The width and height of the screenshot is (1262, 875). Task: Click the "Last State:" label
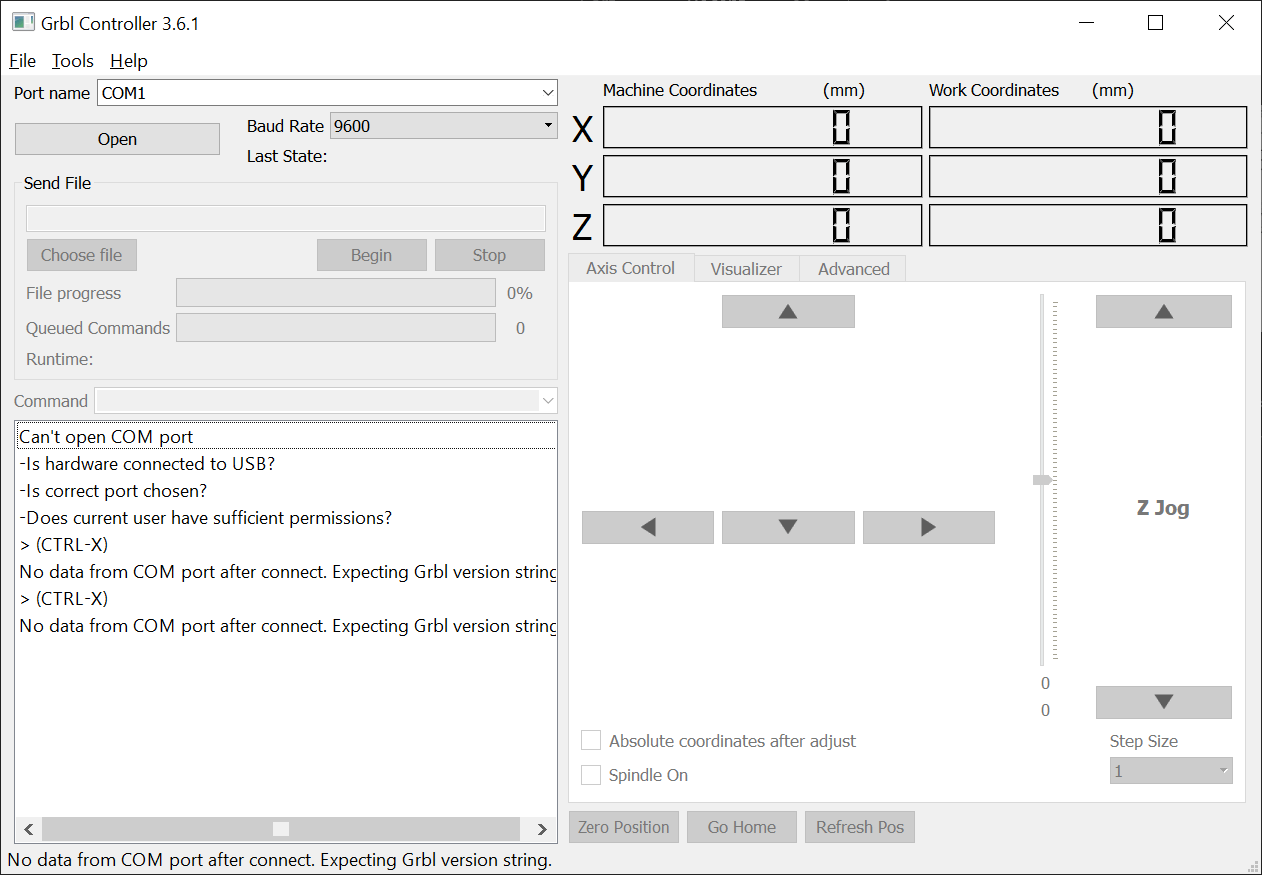287,156
